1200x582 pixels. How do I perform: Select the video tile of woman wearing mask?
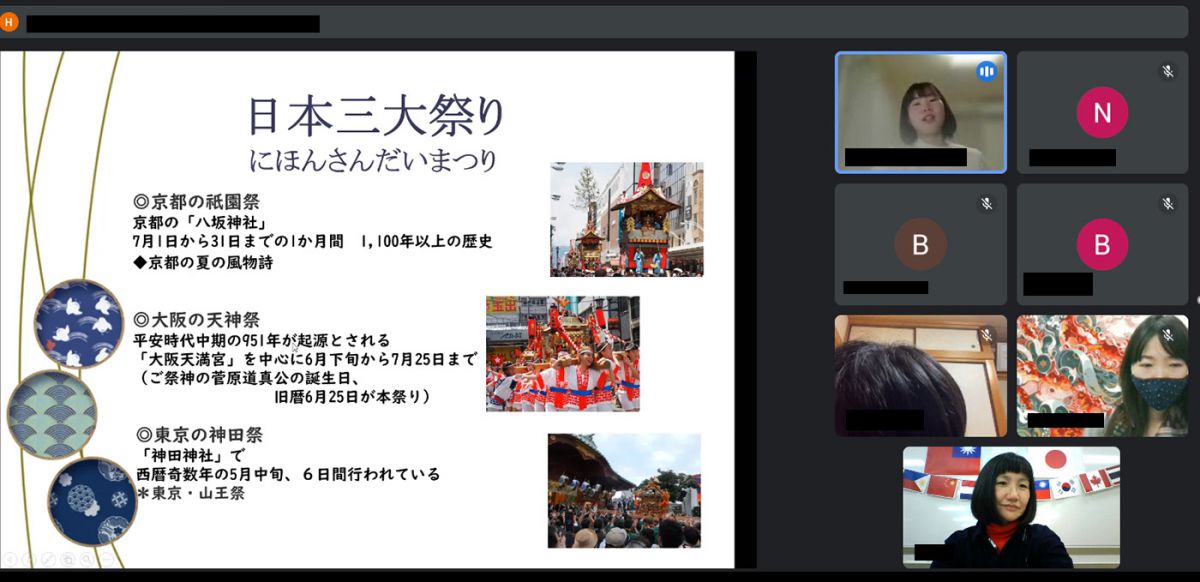[x=1102, y=375]
